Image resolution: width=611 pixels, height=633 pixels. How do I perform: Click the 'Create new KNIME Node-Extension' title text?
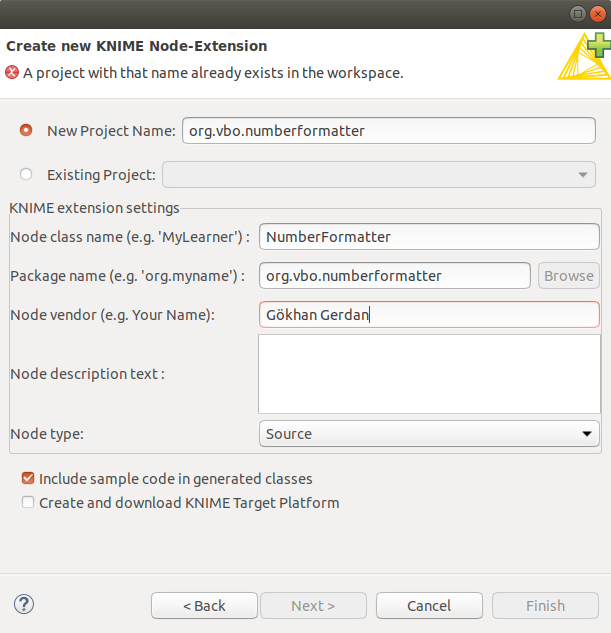(x=137, y=46)
